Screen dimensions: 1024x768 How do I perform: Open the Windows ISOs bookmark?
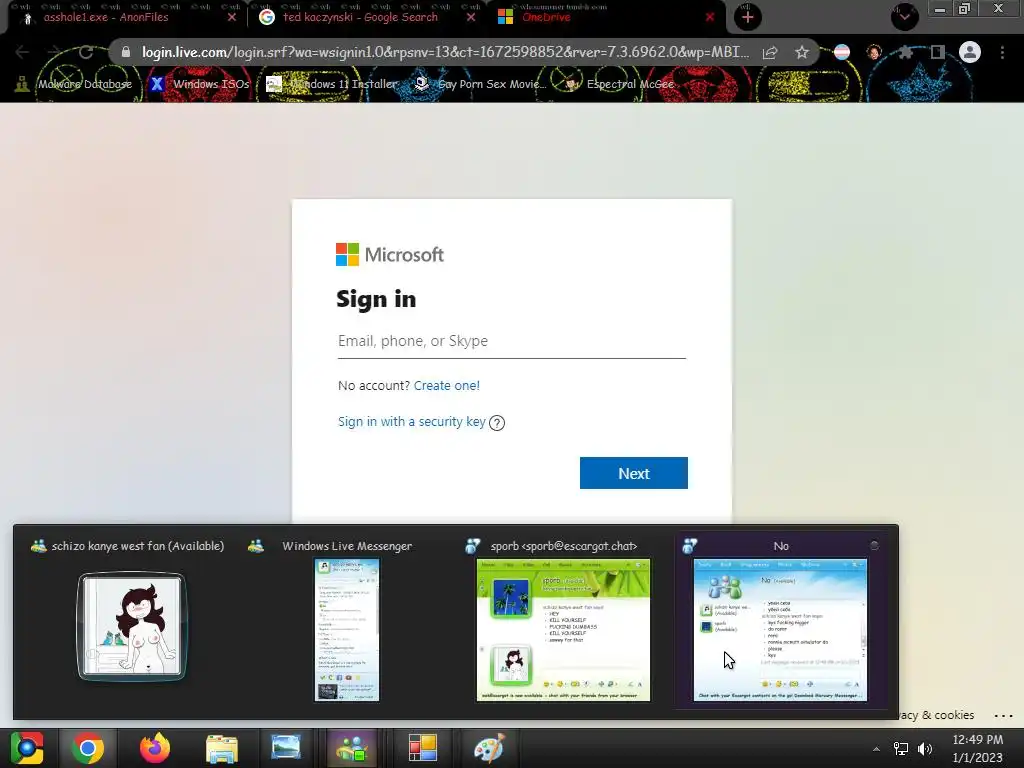point(200,84)
